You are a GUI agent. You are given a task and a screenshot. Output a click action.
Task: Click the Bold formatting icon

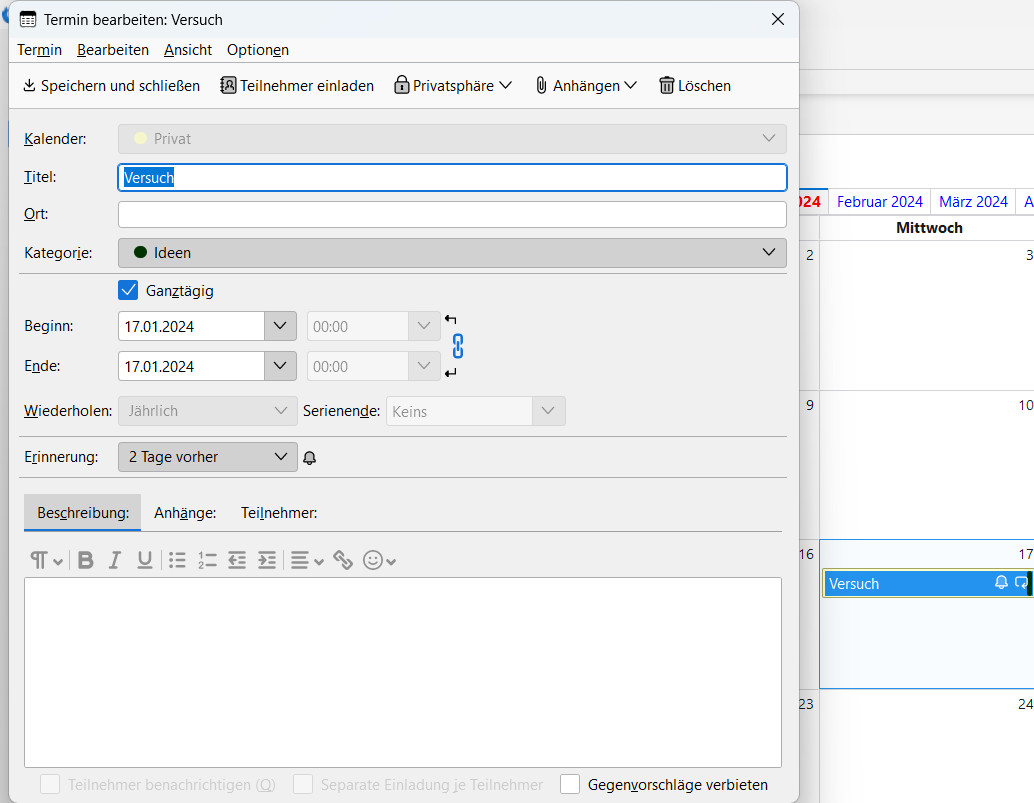click(86, 560)
